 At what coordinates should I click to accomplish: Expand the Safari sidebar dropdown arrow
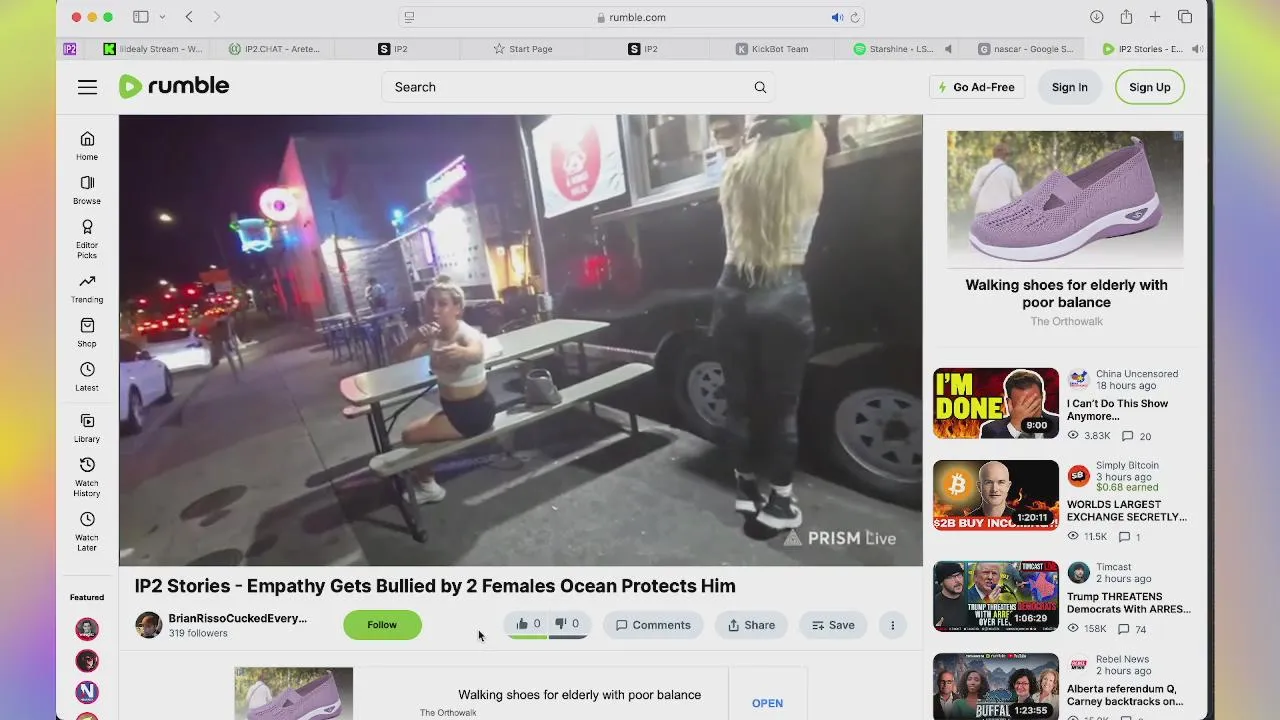pos(162,17)
